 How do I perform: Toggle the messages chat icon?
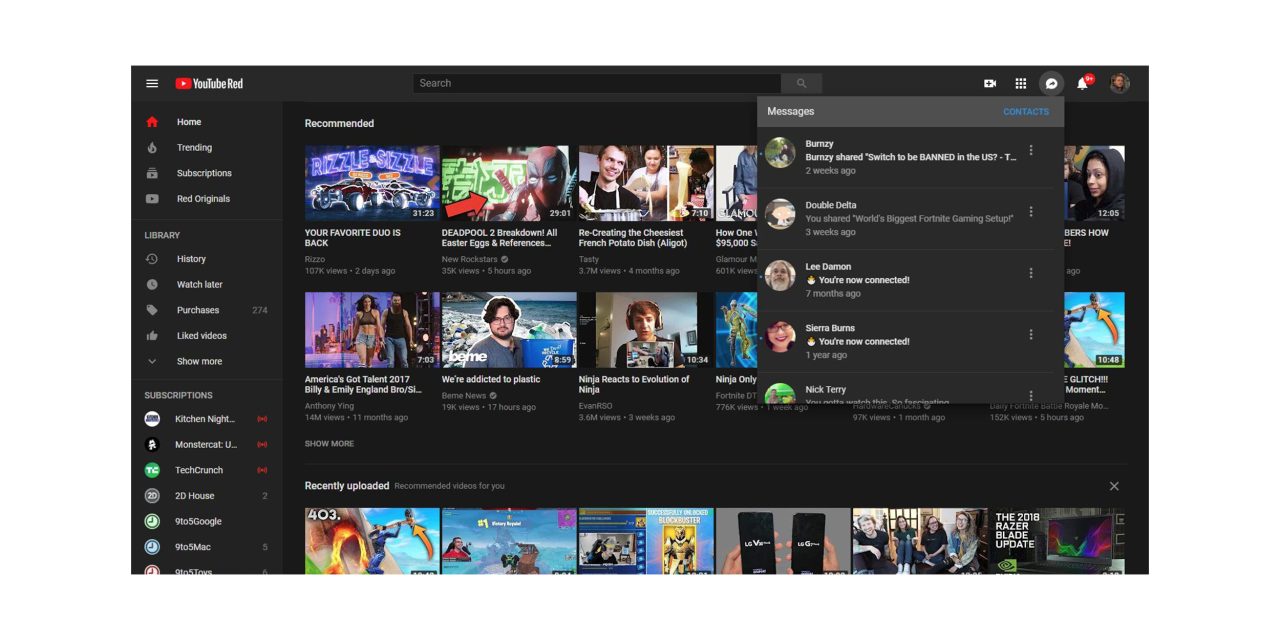[x=1051, y=84]
